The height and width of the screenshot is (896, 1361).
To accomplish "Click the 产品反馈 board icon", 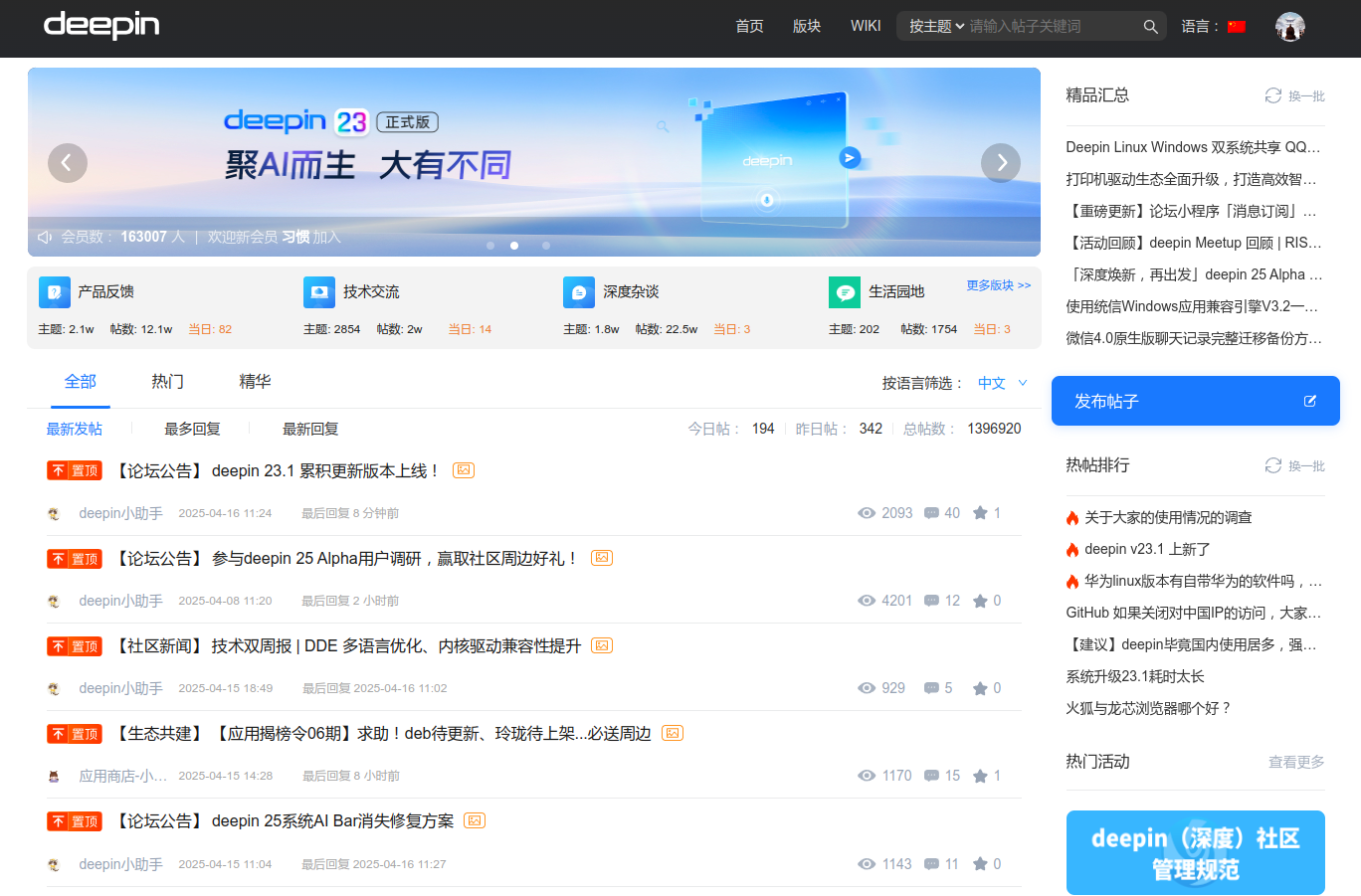I will click(55, 292).
